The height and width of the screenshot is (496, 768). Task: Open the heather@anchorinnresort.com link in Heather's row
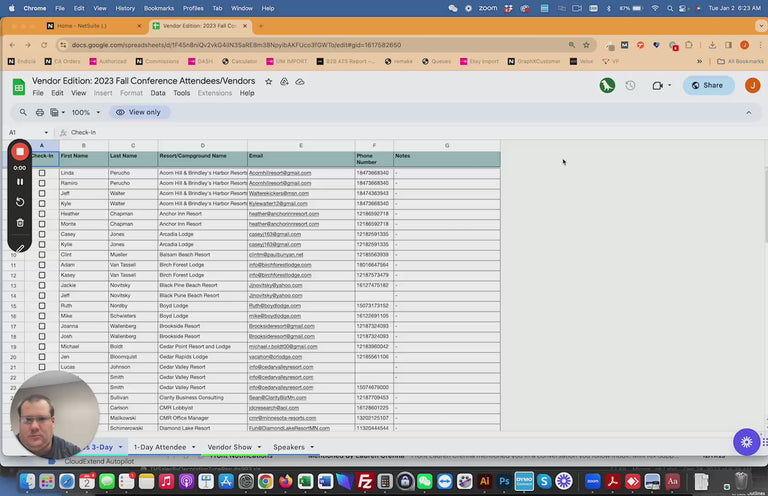(284, 214)
